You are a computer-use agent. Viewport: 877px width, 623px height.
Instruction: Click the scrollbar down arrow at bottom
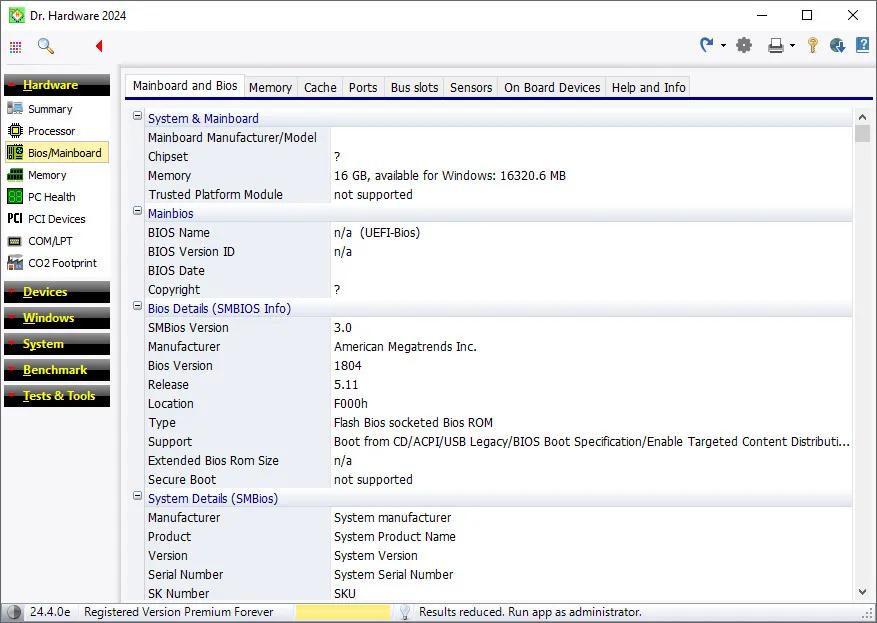(862, 592)
